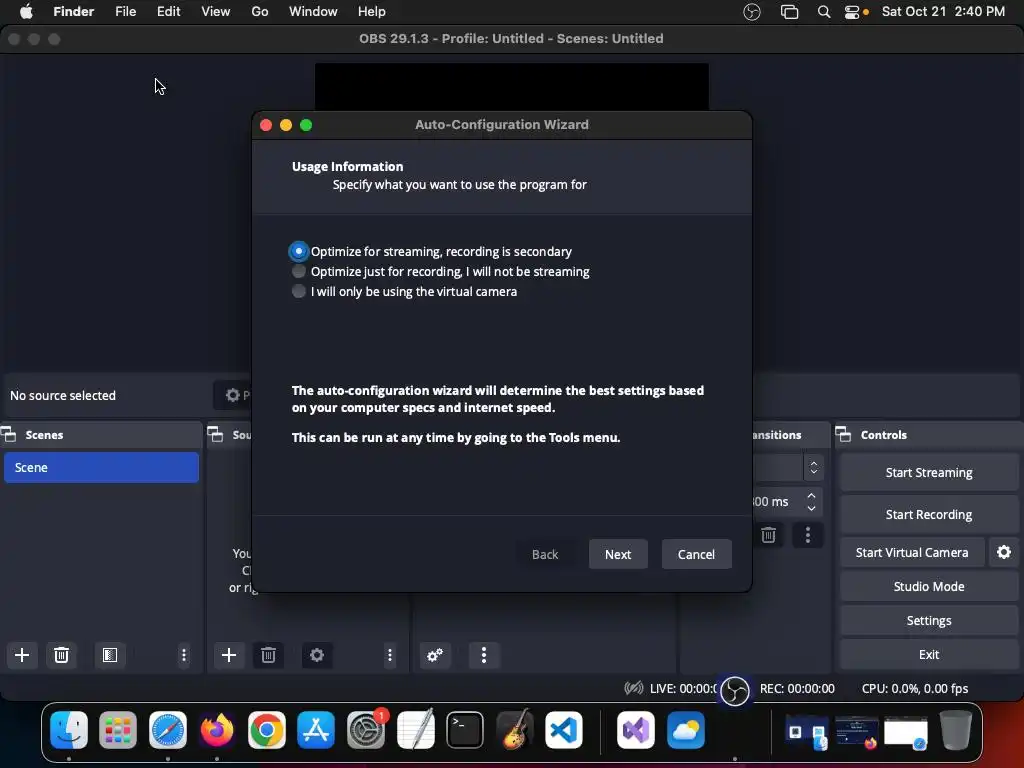
Task: Start Virtual Camera in Controls
Action: (x=912, y=552)
